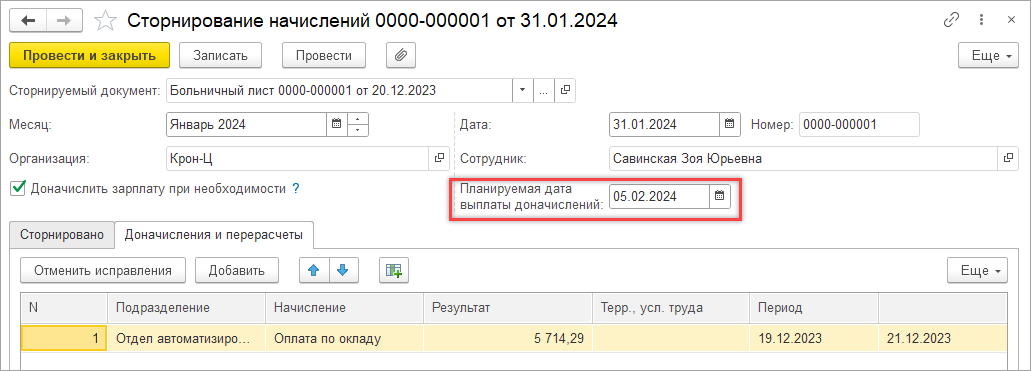Choose Сторнируемый документ from list with ellipsis
The height and width of the screenshot is (371, 1031).
point(543,91)
